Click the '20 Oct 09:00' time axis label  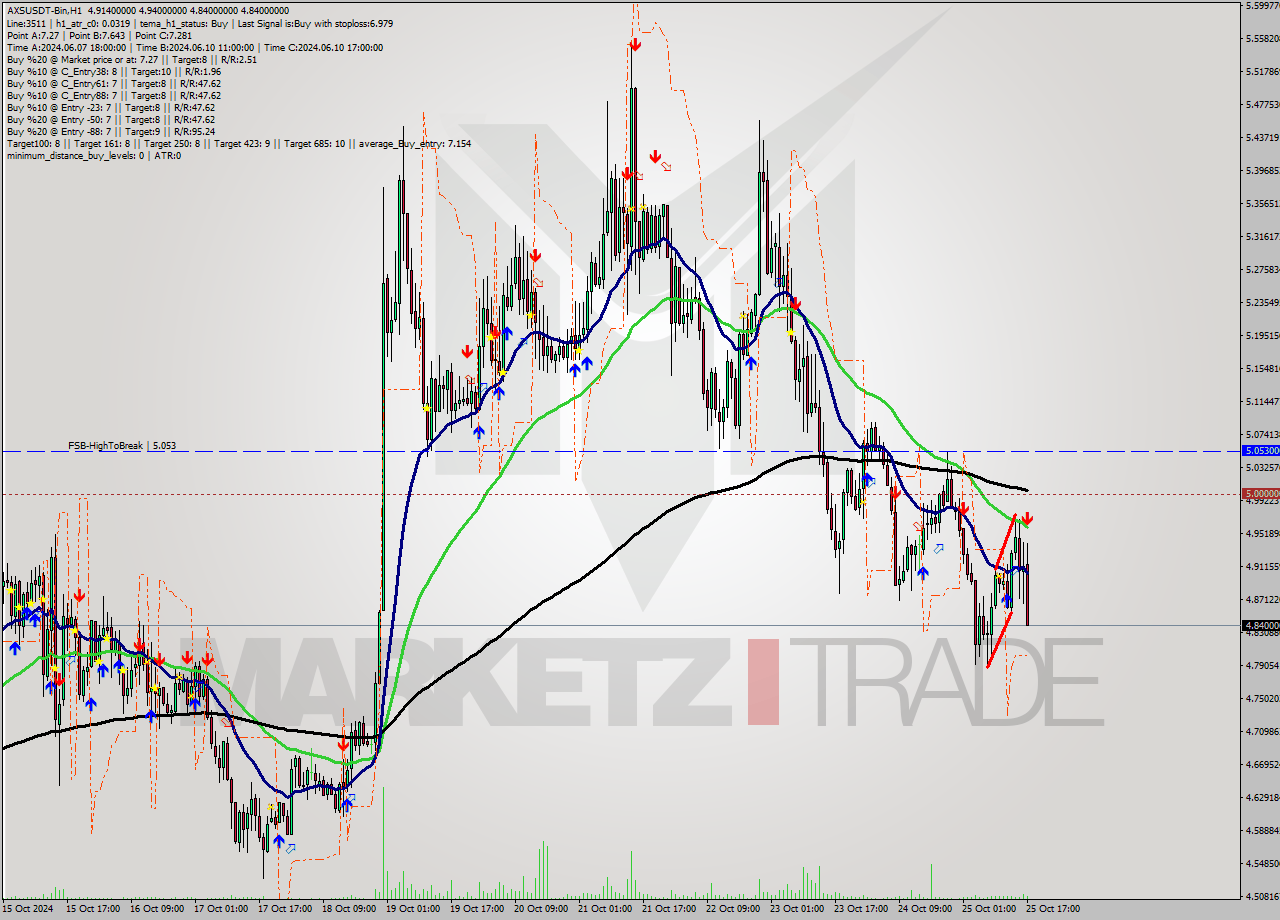539,909
